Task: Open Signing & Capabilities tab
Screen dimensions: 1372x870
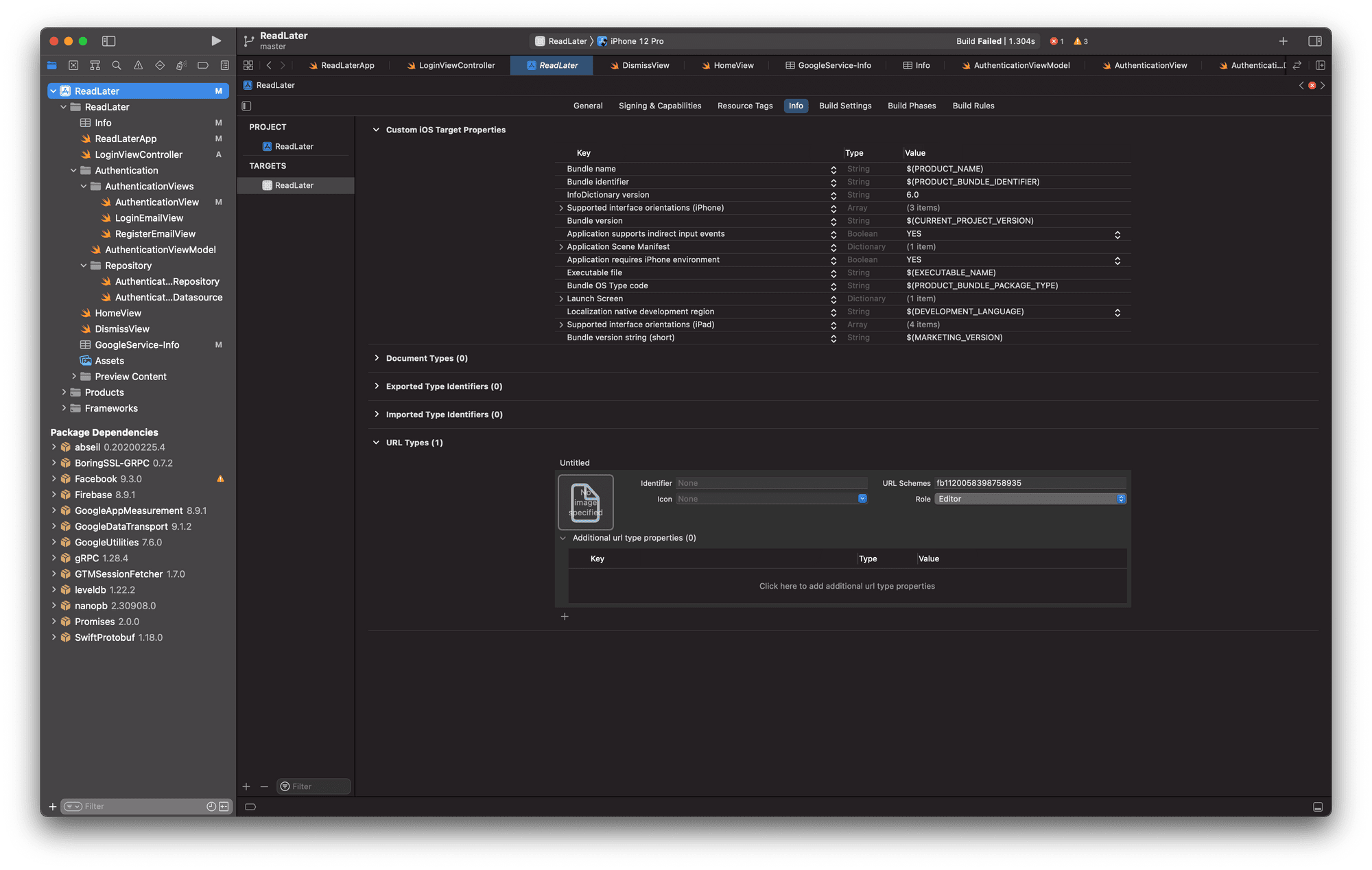Action: coord(660,106)
